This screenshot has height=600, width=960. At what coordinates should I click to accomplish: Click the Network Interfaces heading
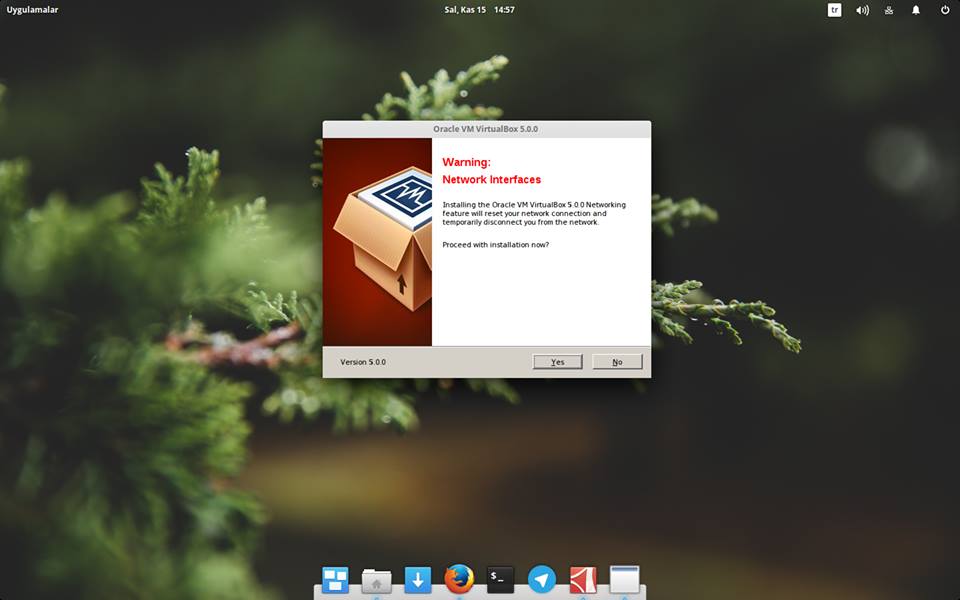point(492,179)
